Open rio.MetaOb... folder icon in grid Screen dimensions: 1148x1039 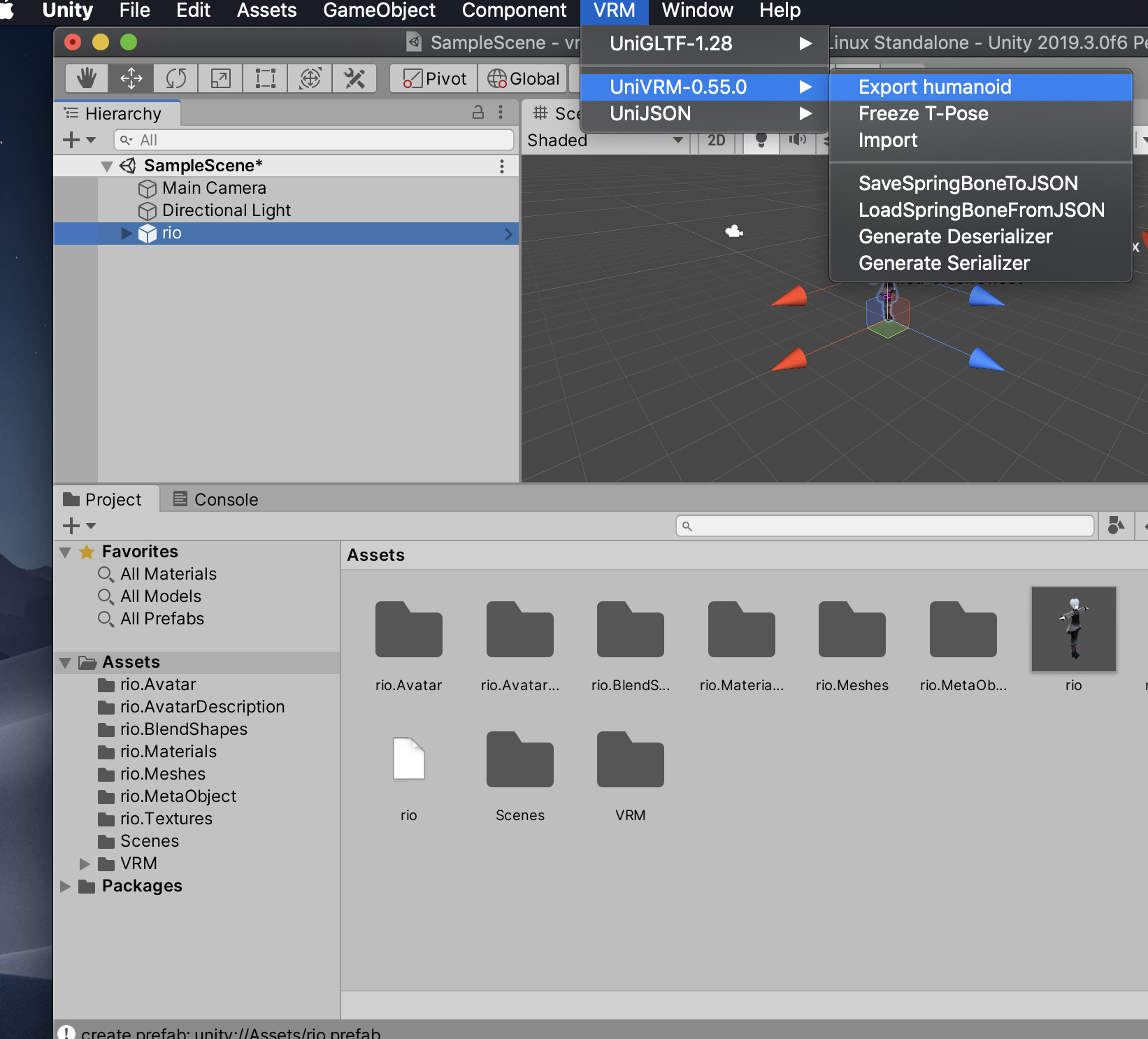pos(963,629)
